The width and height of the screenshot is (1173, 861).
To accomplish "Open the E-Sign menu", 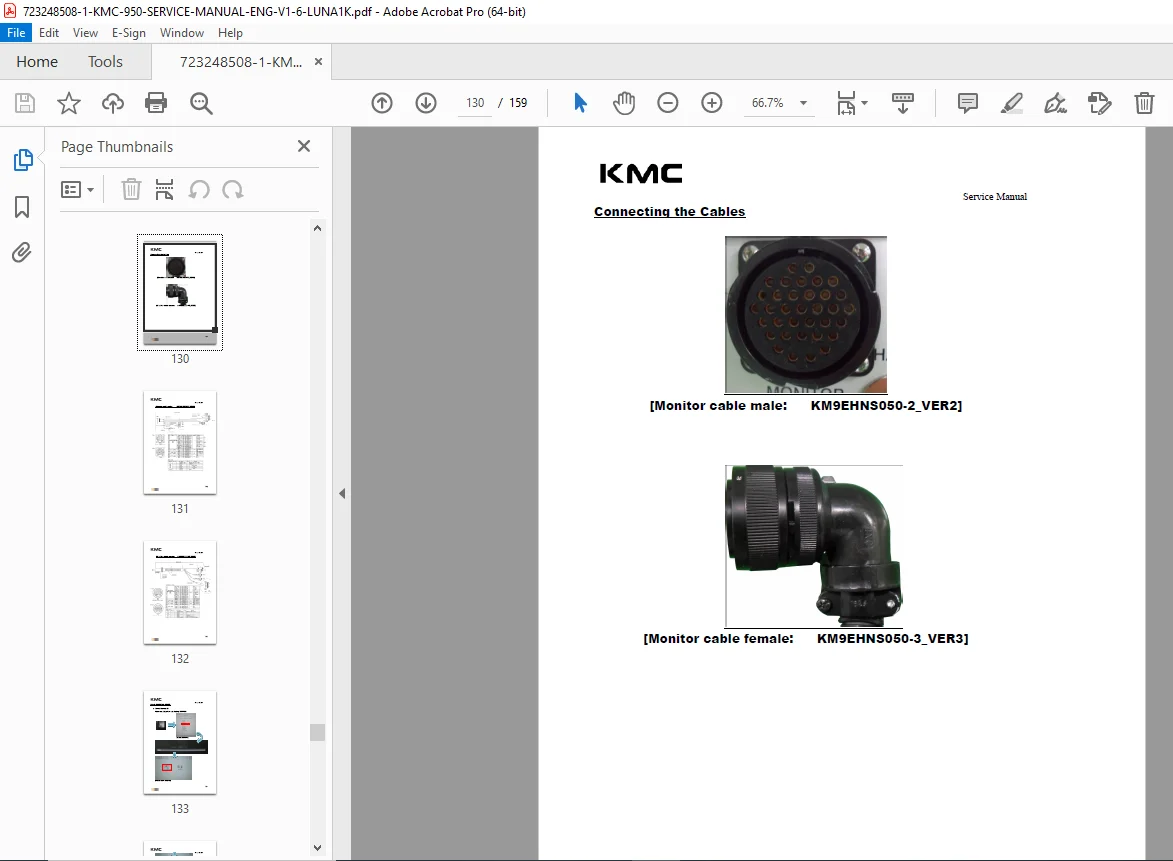I will point(129,33).
